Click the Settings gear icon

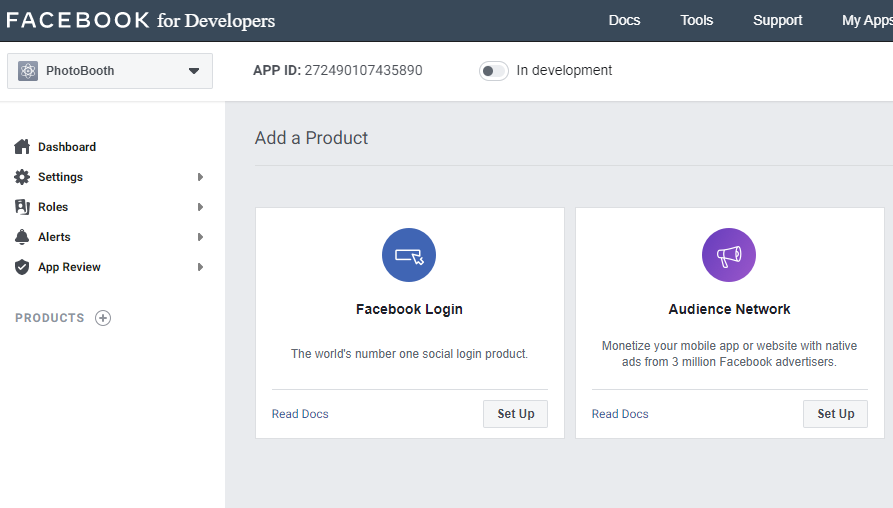point(22,177)
